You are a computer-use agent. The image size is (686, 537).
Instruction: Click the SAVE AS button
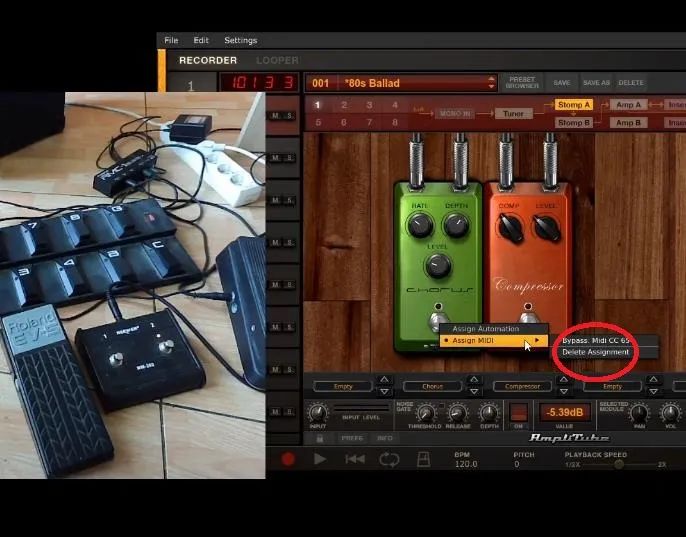point(596,83)
